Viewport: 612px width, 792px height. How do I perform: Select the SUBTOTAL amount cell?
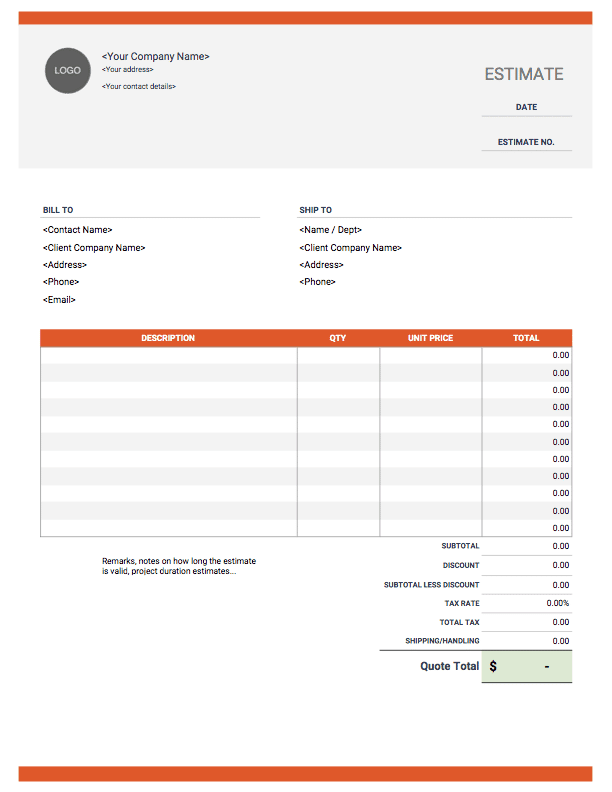tap(527, 546)
